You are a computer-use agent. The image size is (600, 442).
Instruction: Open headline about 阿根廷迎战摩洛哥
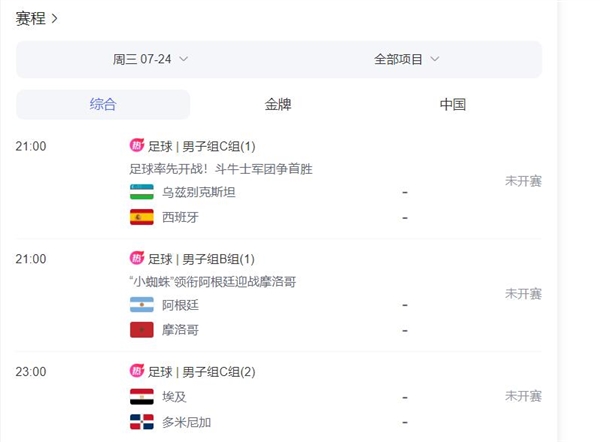pos(213,282)
